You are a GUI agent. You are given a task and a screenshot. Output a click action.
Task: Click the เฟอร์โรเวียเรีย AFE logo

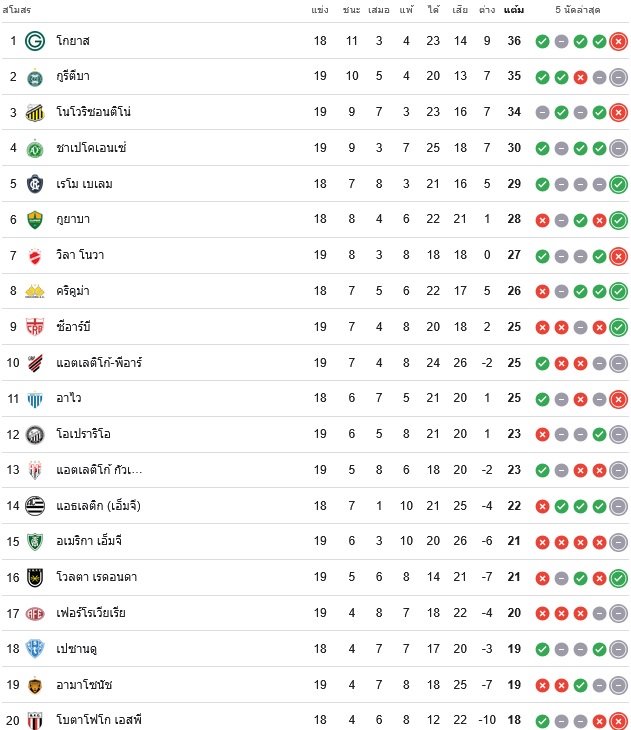(35, 614)
